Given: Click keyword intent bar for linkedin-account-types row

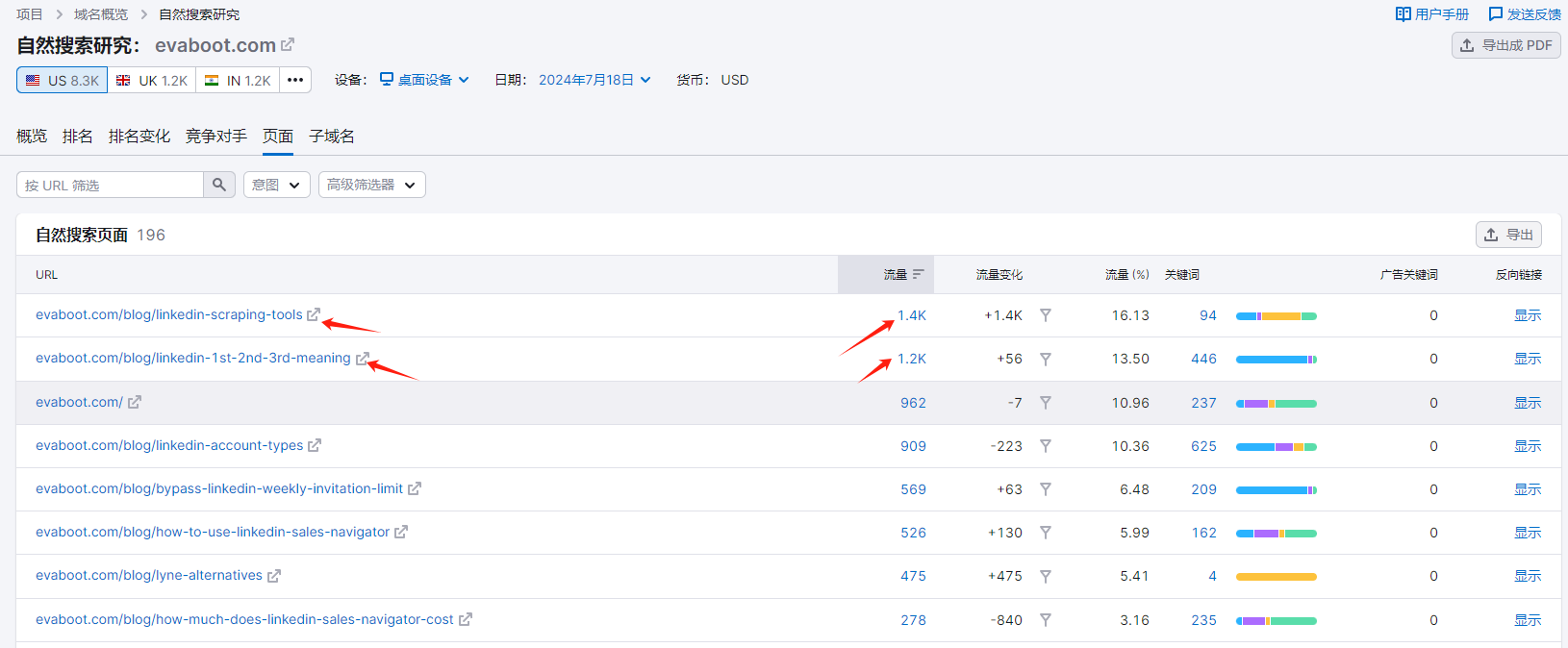Looking at the screenshot, I should pos(1277,447).
